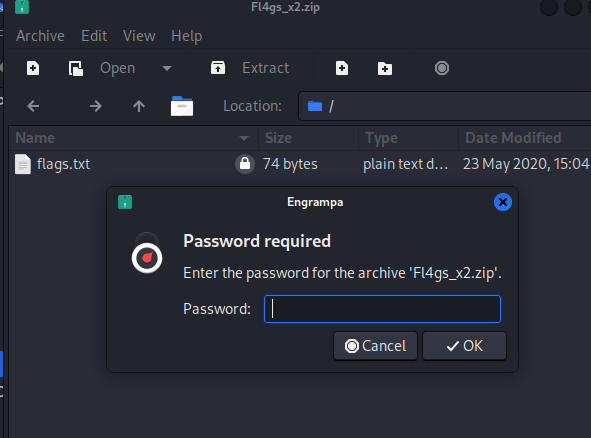Open the View menu

tap(139, 36)
